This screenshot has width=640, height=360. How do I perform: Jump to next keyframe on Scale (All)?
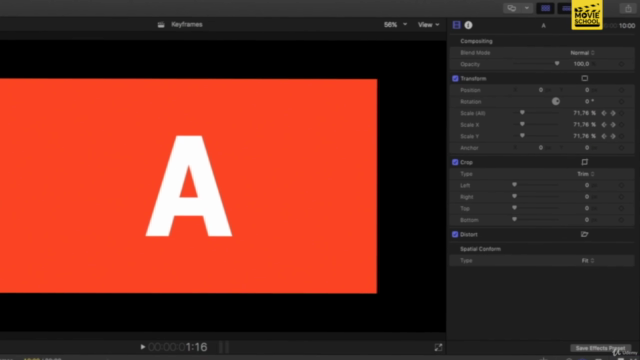[x=613, y=113]
